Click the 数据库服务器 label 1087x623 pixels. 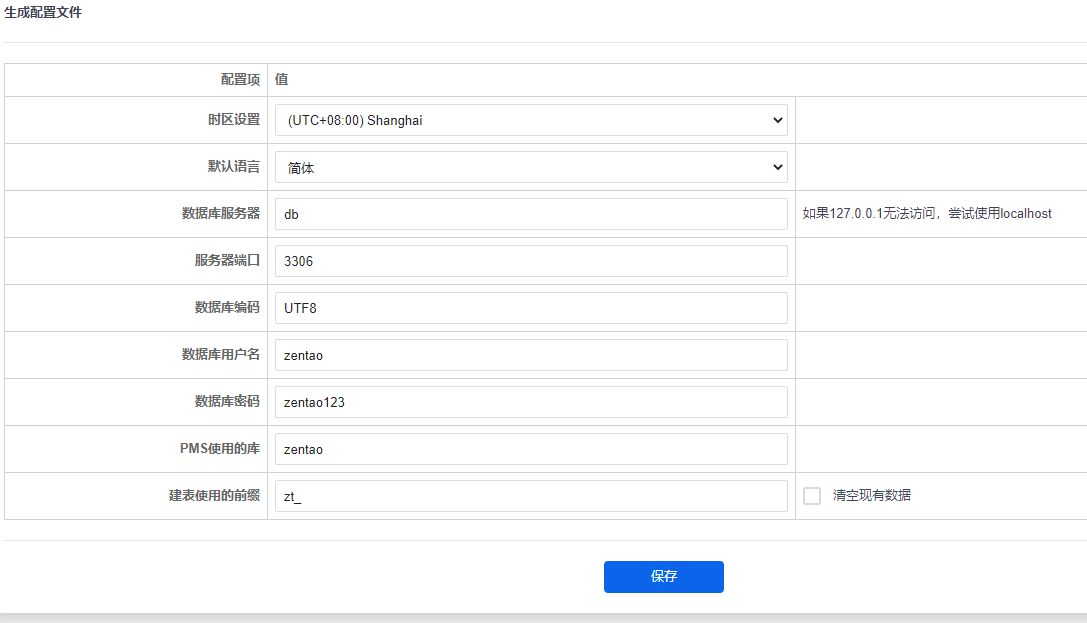[x=221, y=213]
